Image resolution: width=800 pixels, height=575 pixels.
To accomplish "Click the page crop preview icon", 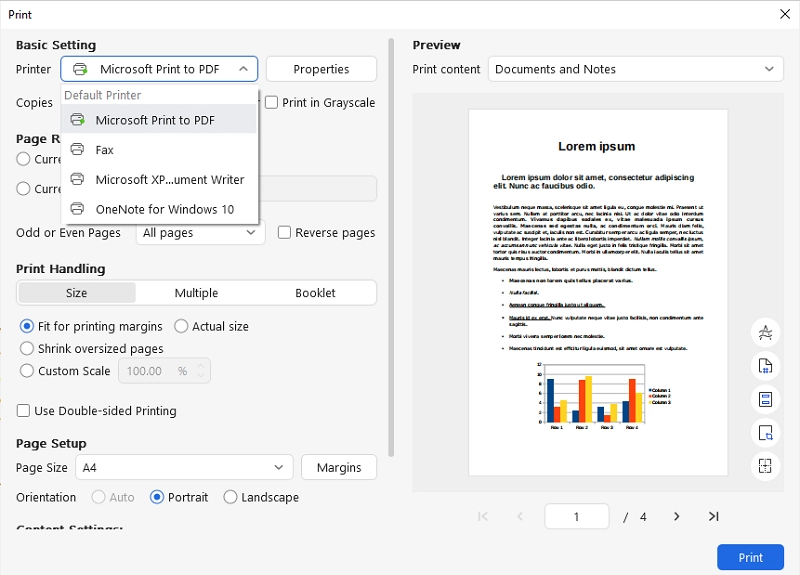I will click(765, 433).
